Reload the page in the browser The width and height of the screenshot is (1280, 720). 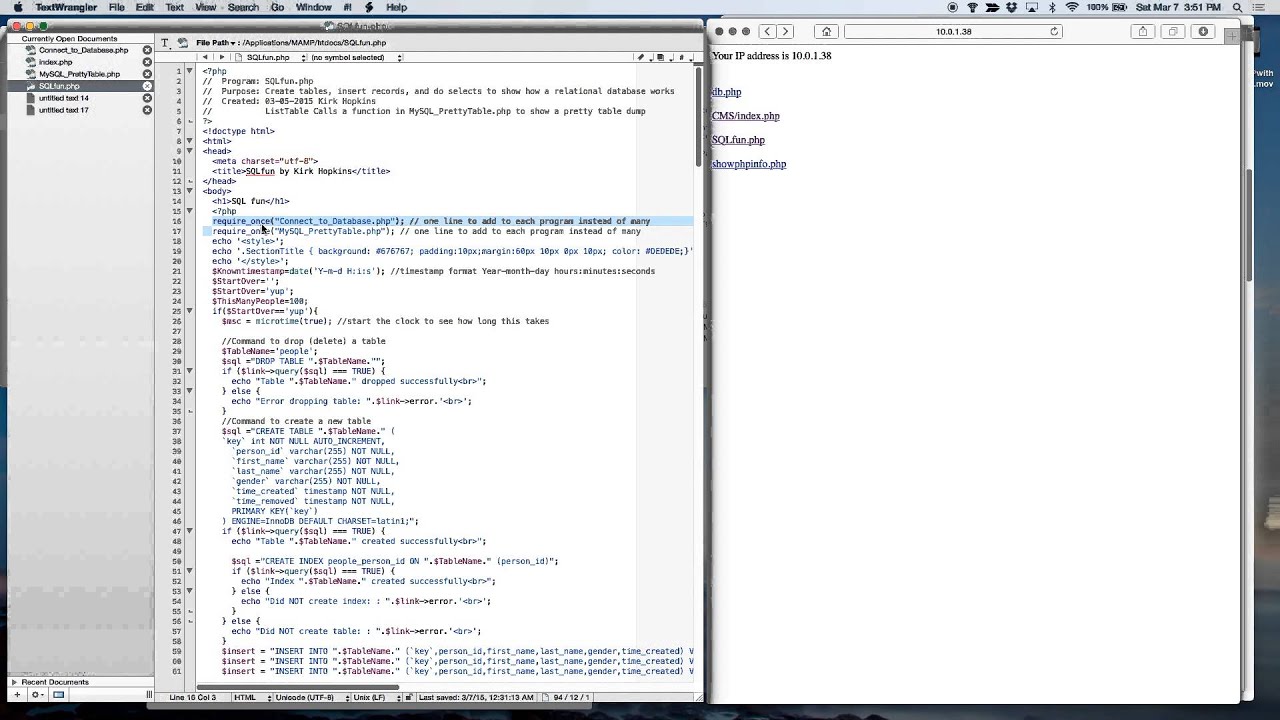tap(1054, 32)
